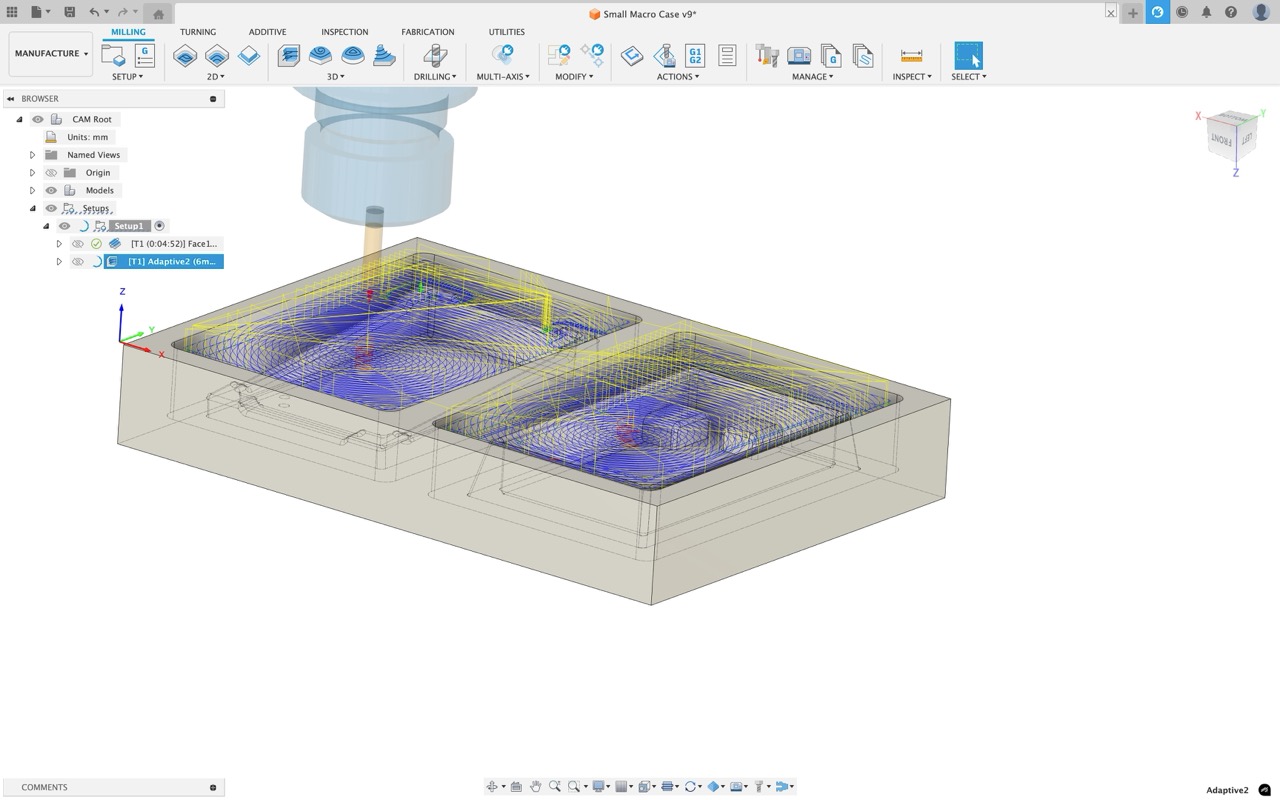Screen dimensions: 1280x800
Task: Switch to the UTILITIES tab
Action: coord(507,32)
